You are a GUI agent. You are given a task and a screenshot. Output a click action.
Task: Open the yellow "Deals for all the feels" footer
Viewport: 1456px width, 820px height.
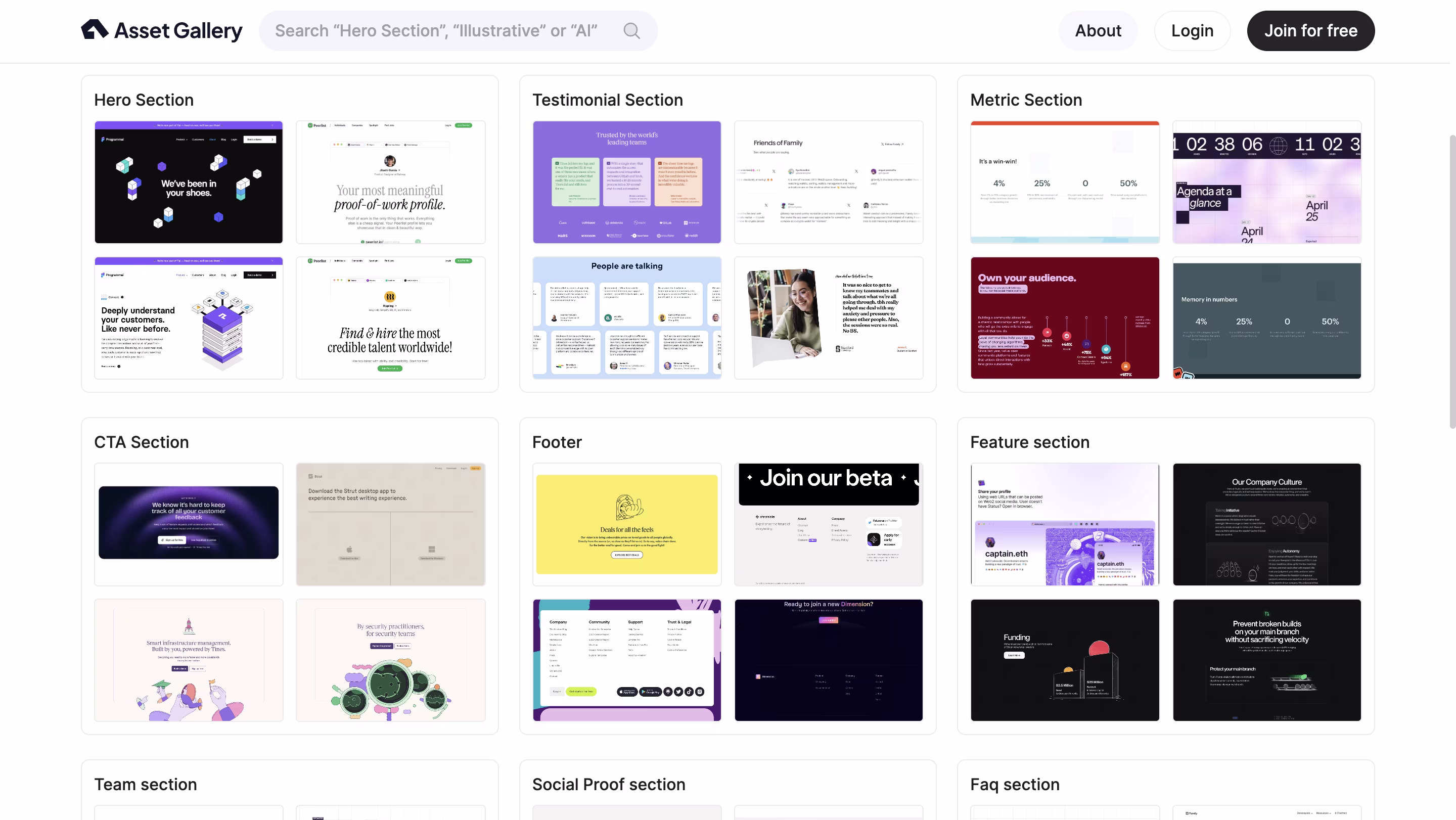(626, 524)
